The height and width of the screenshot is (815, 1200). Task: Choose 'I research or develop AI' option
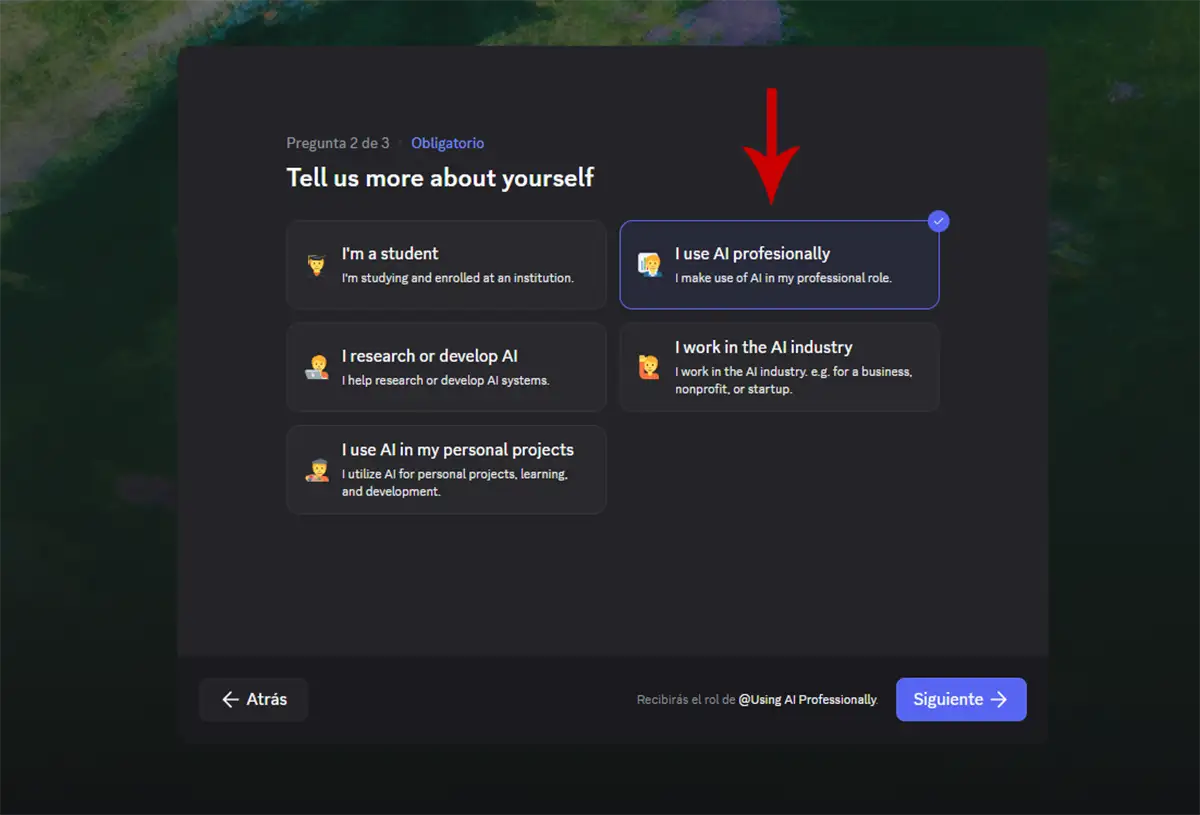(446, 367)
